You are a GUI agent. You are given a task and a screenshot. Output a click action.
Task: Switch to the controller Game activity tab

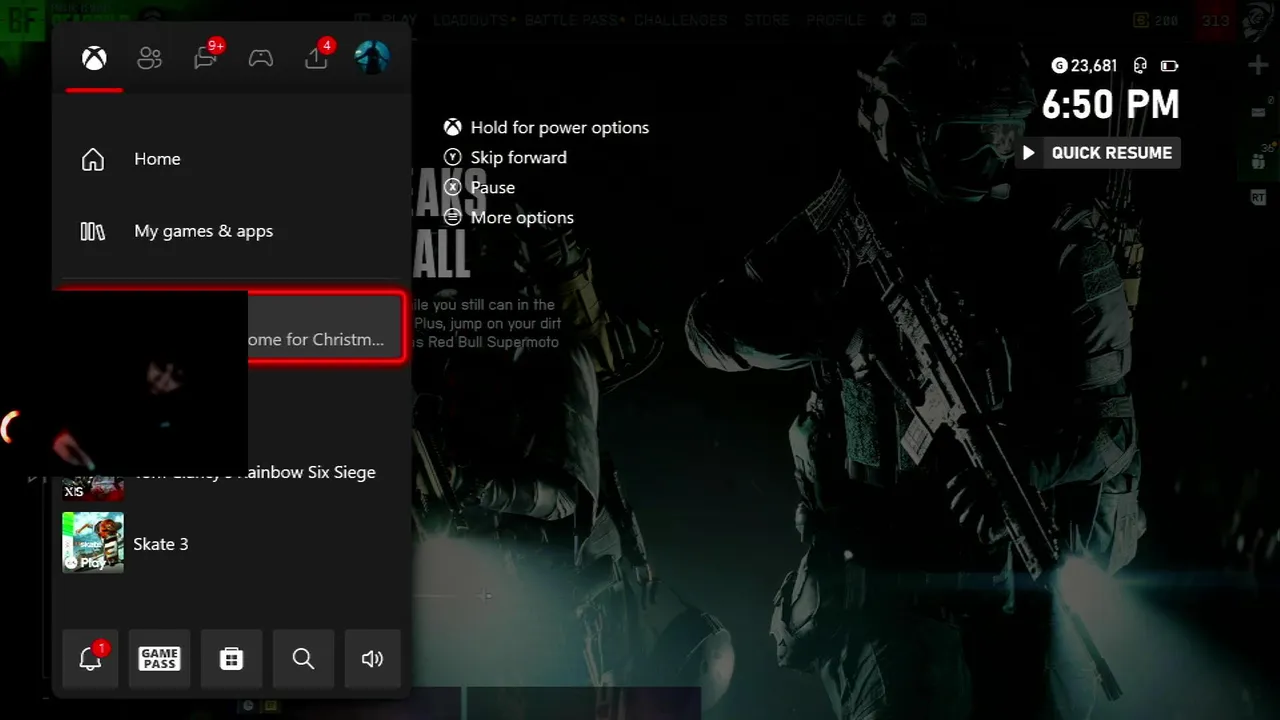pyautogui.click(x=261, y=58)
